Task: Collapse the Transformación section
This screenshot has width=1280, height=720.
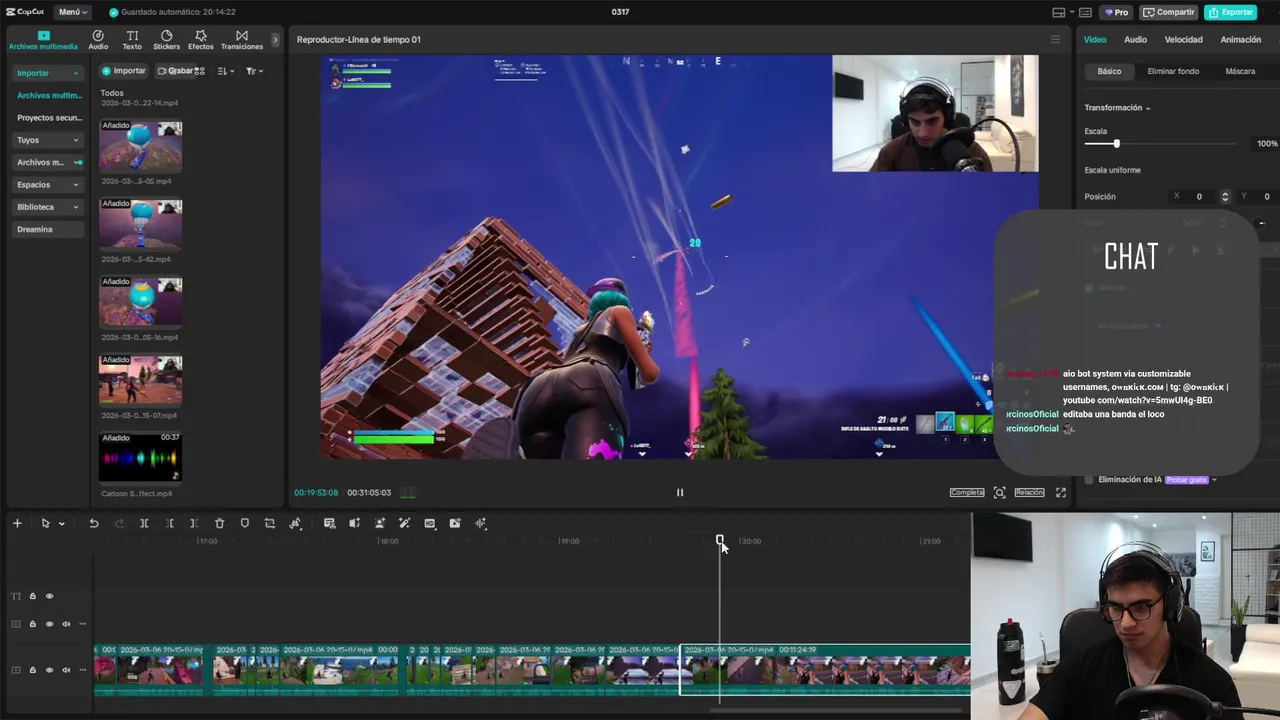Action: [1148, 108]
